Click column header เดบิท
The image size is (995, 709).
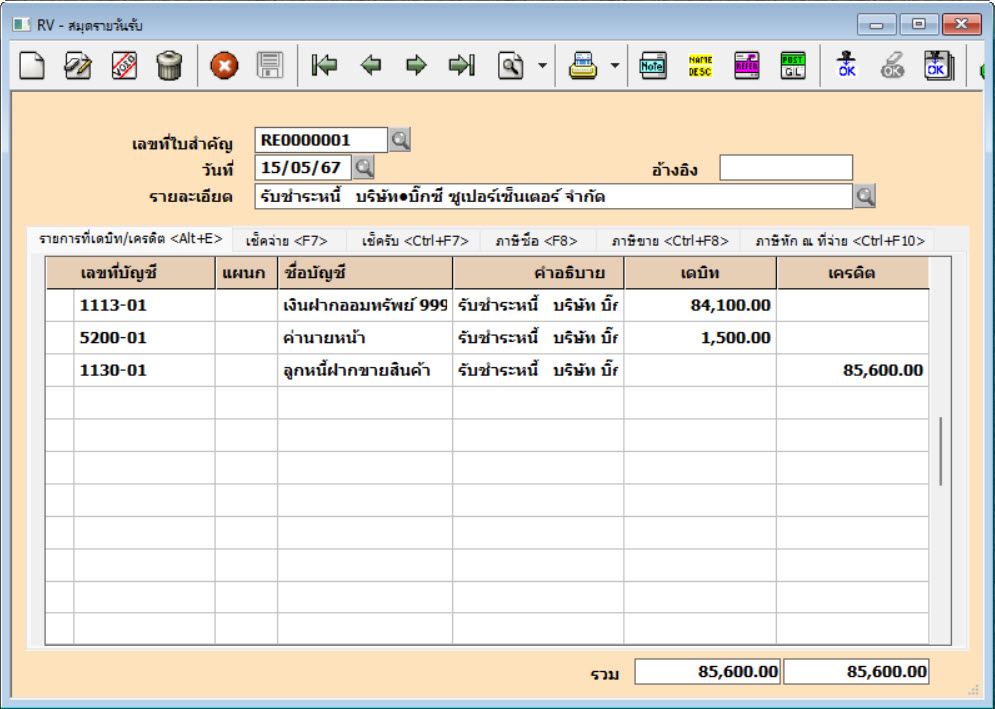700,274
